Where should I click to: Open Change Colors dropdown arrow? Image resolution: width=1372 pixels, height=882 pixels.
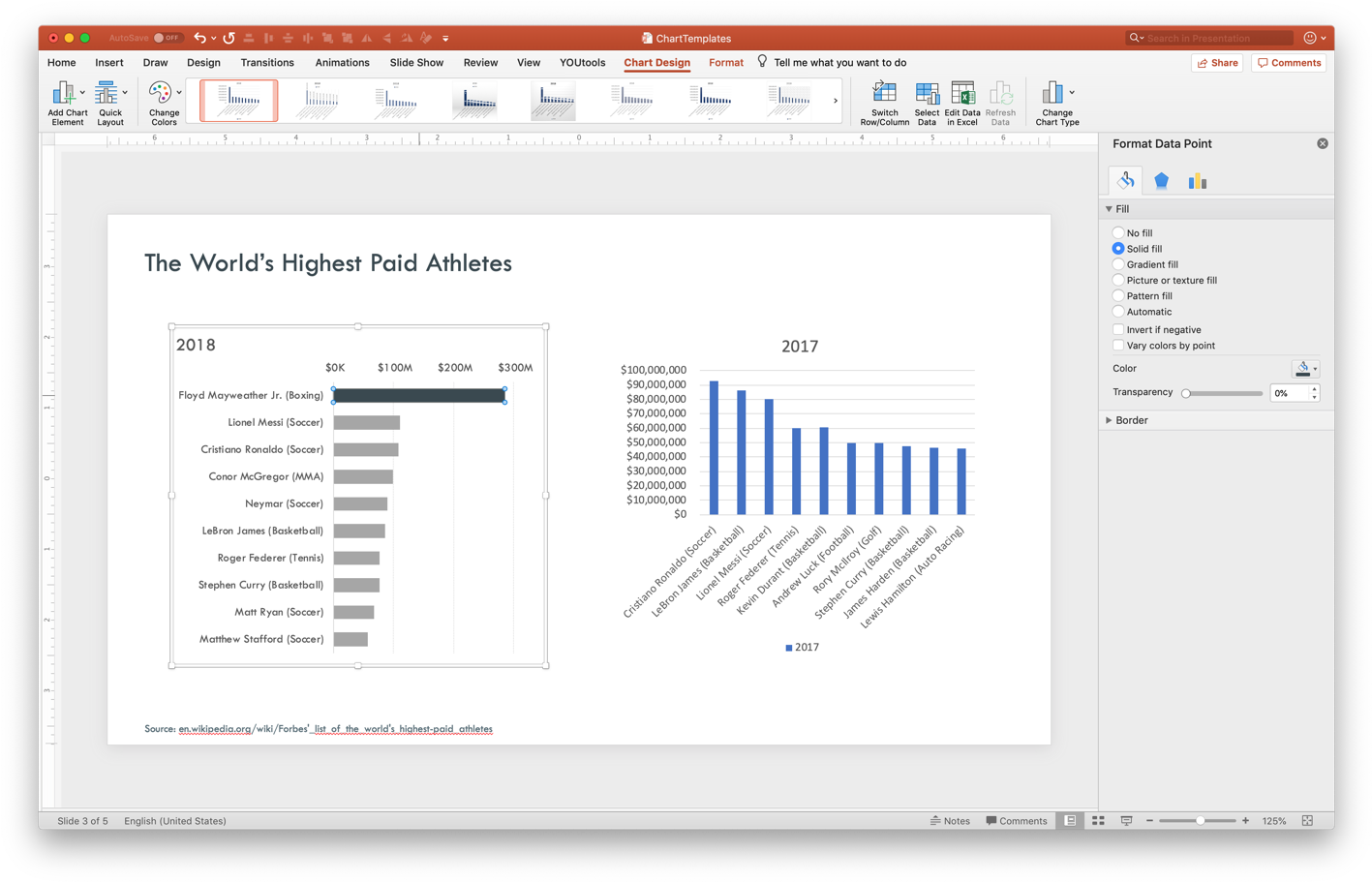[x=179, y=93]
